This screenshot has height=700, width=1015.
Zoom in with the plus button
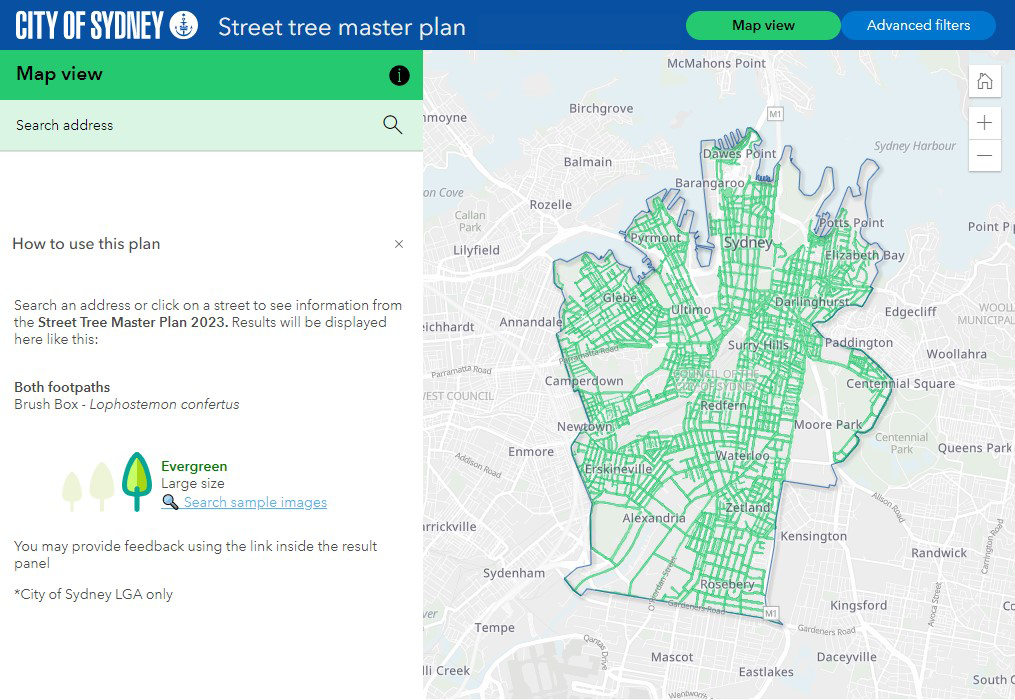click(x=985, y=122)
